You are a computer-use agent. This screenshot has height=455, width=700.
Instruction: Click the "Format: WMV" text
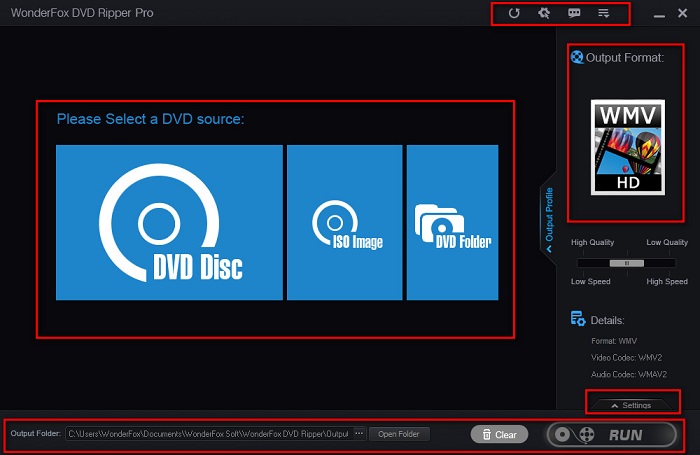pyautogui.click(x=614, y=341)
